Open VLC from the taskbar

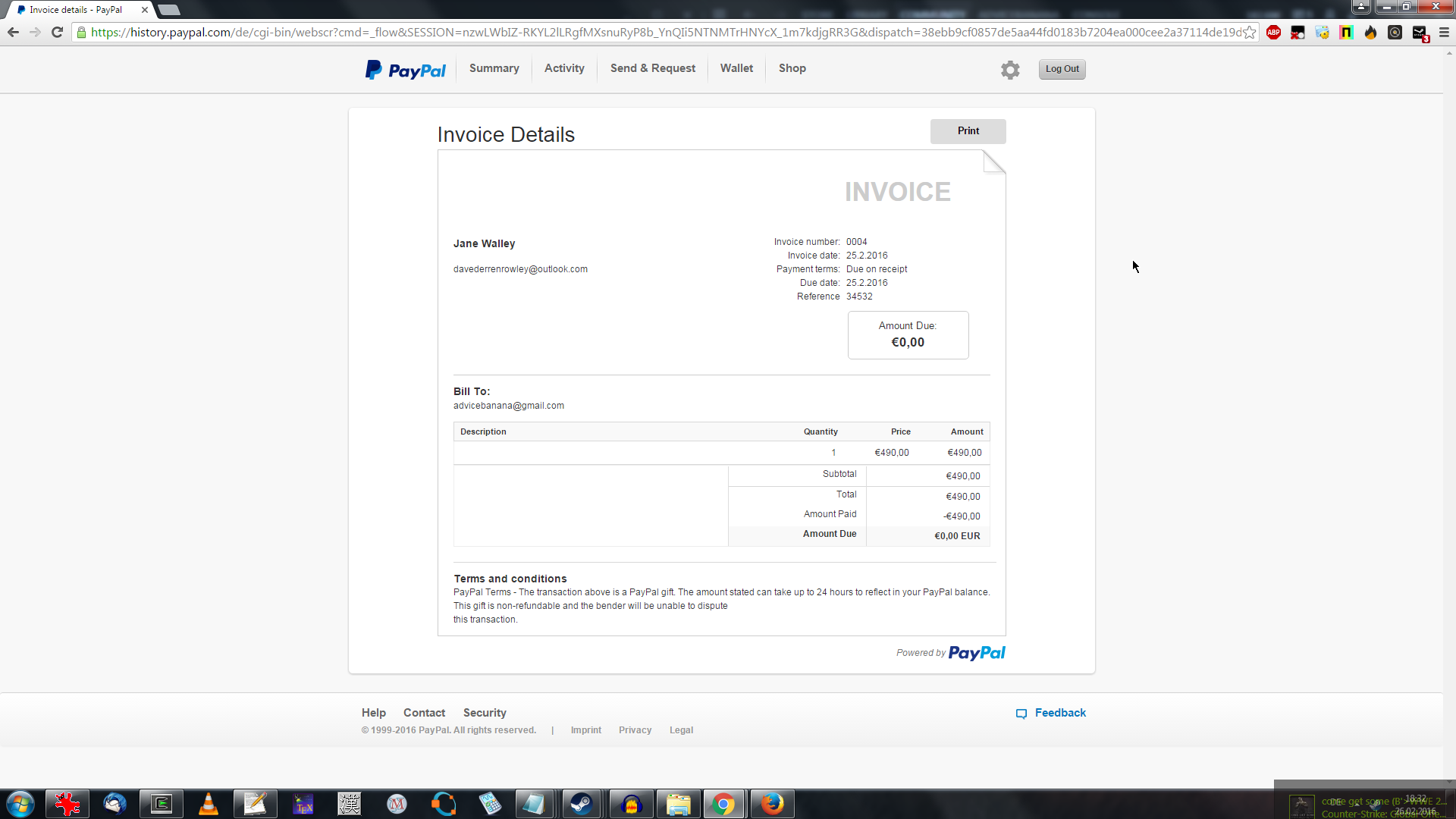pos(209,804)
